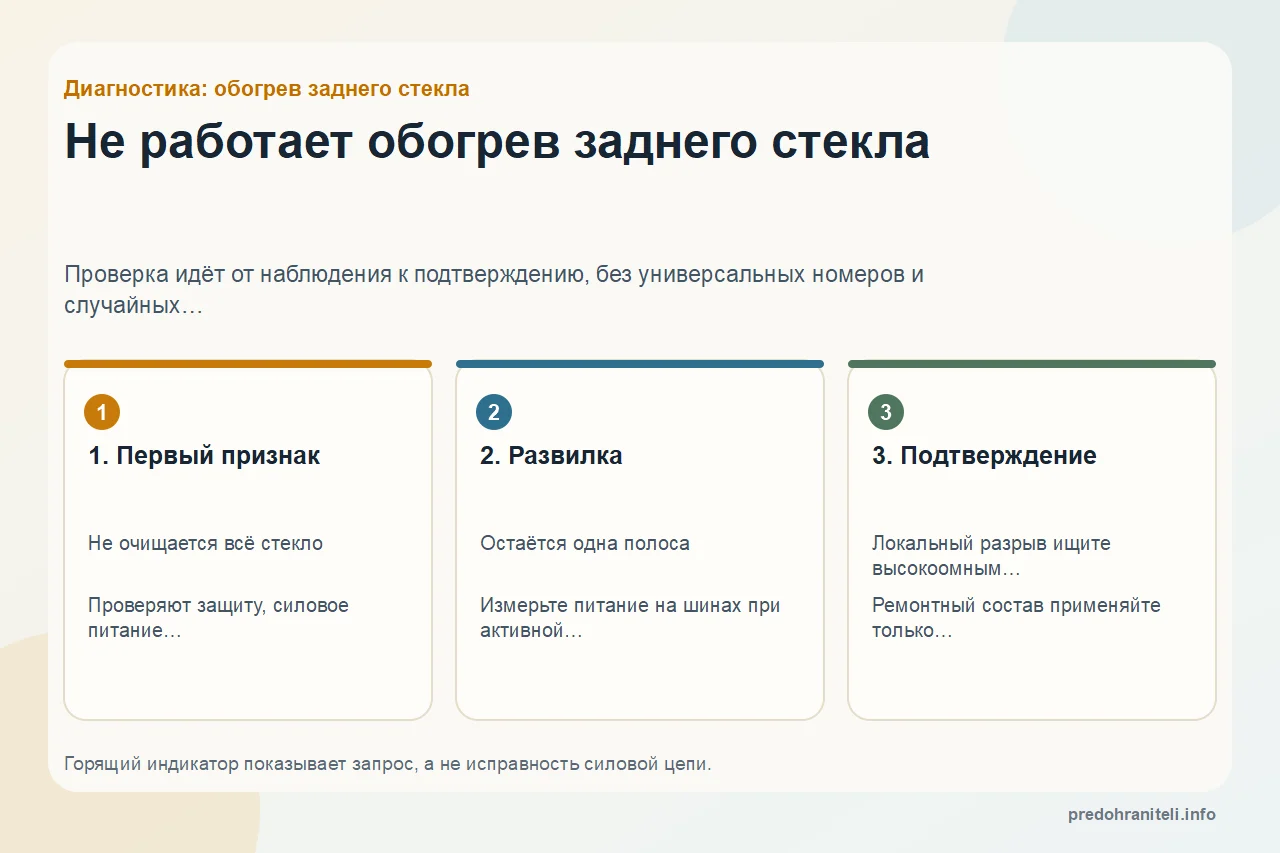Screen dimensions: 1280x853
Task: Click the label 'Диагностика: обогрев заднего стекла'
Action: tap(267, 89)
